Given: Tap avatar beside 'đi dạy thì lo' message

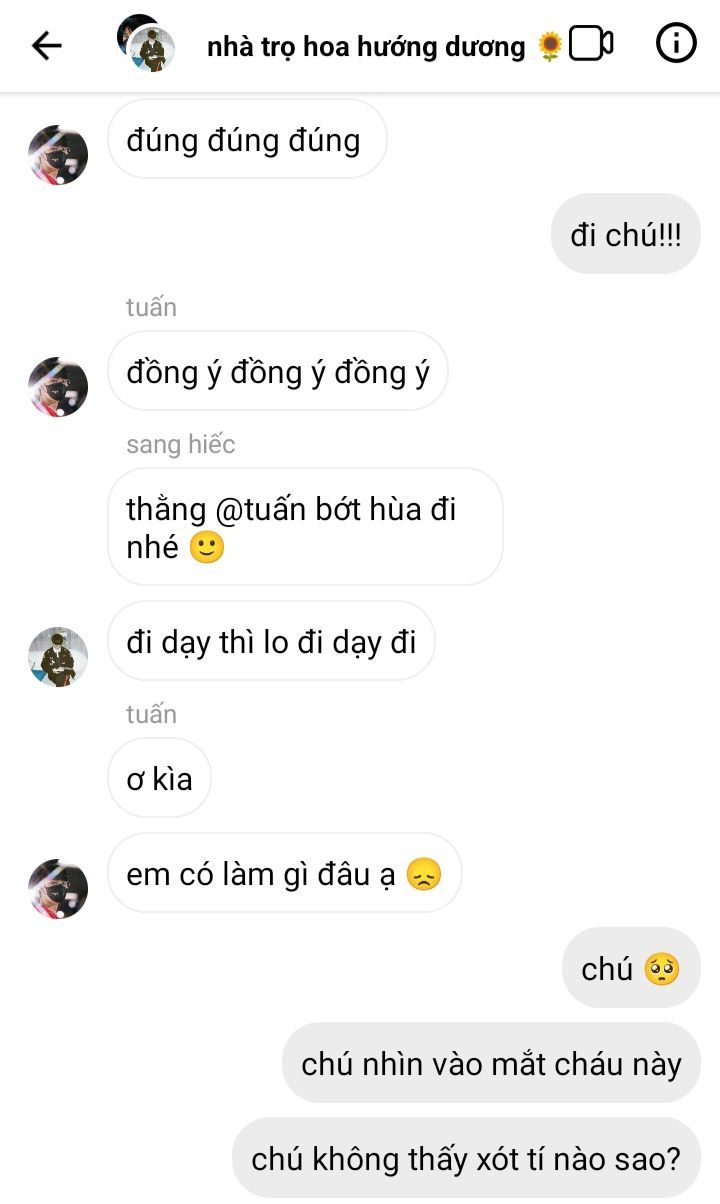Looking at the screenshot, I should point(58,657).
